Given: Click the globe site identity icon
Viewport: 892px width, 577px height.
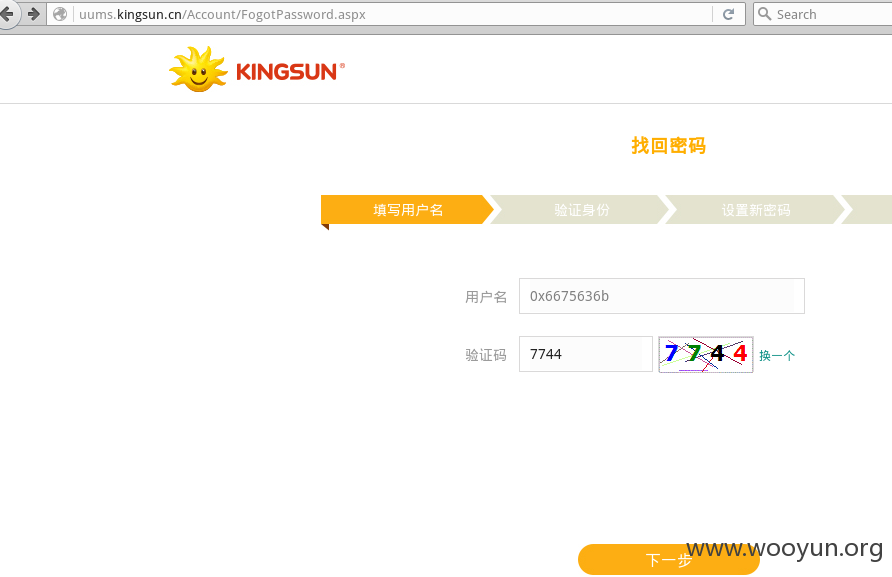Looking at the screenshot, I should pos(60,14).
